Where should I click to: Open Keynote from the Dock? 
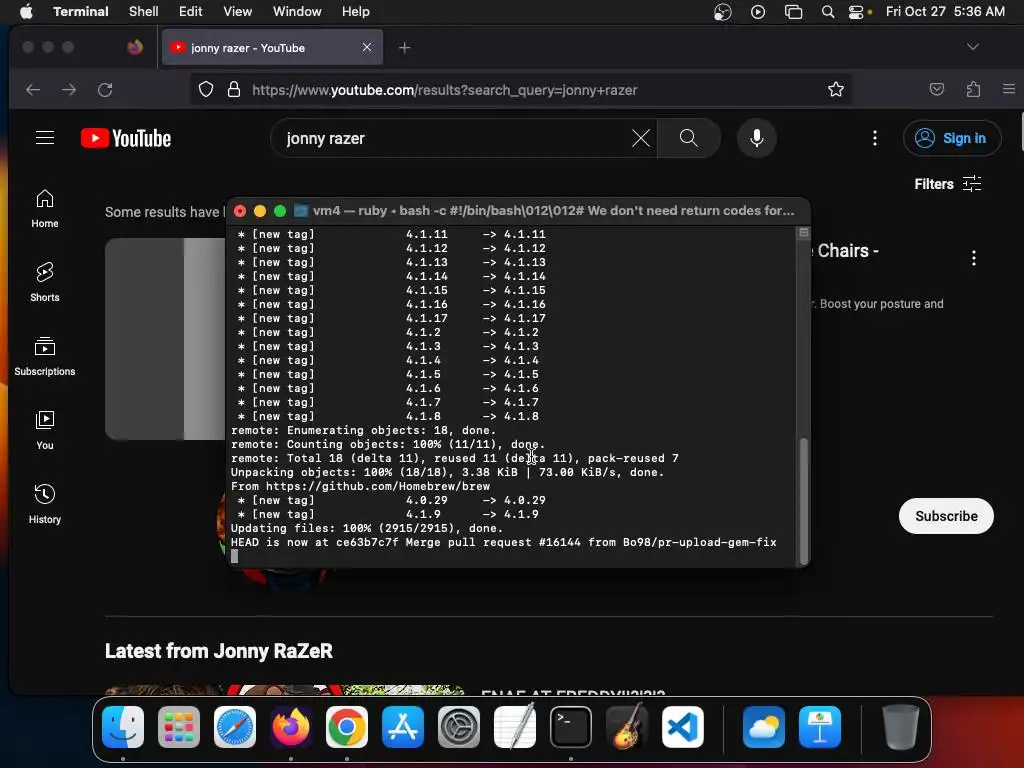click(x=820, y=727)
